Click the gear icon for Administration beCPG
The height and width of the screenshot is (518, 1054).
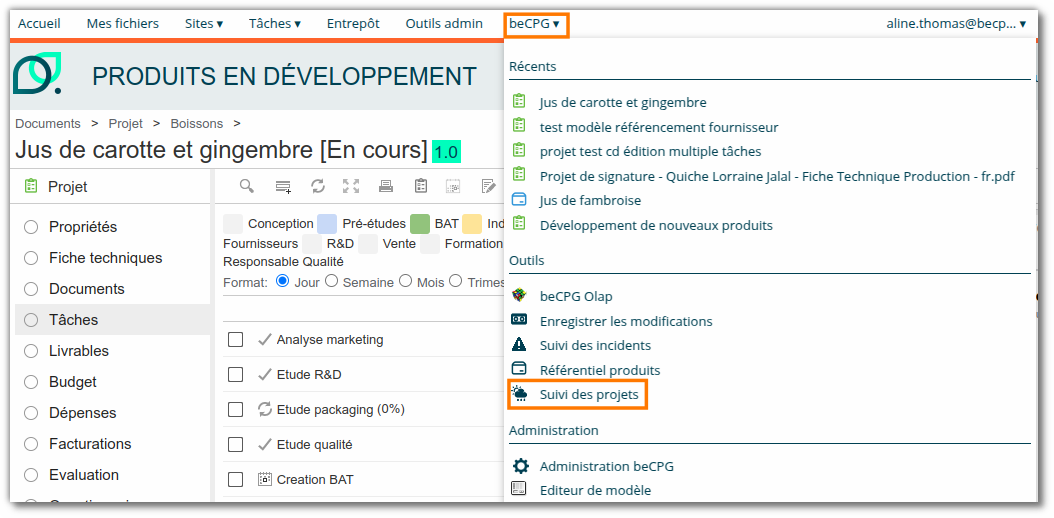520,466
